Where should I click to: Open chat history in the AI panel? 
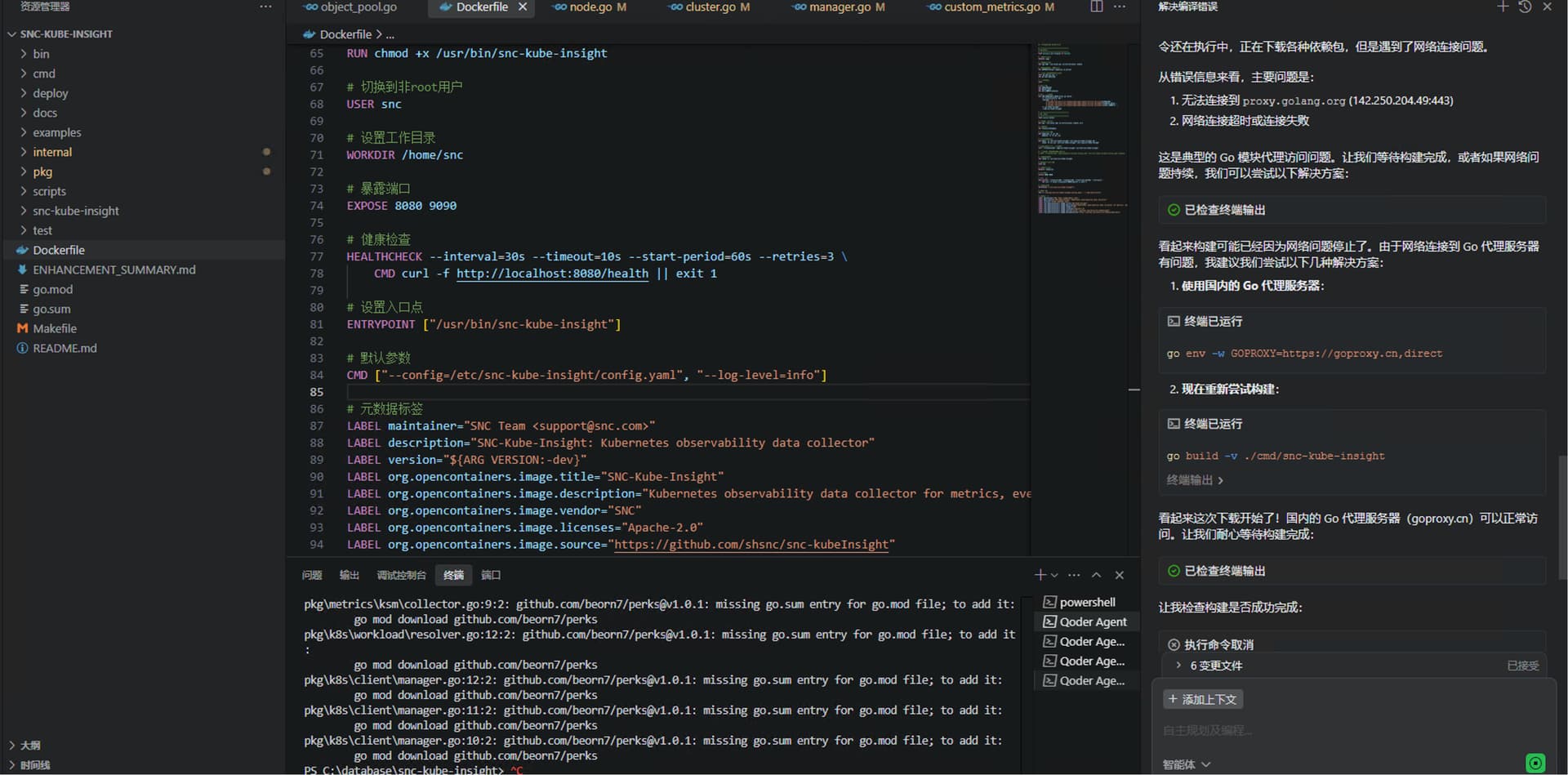[1525, 7]
